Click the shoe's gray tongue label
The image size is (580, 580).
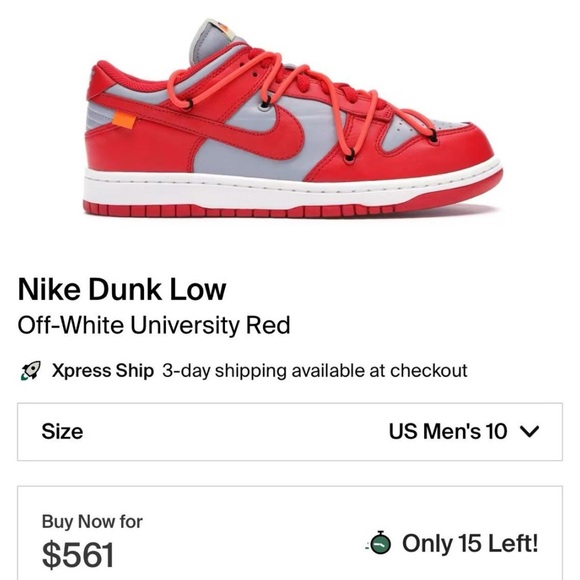point(221,30)
